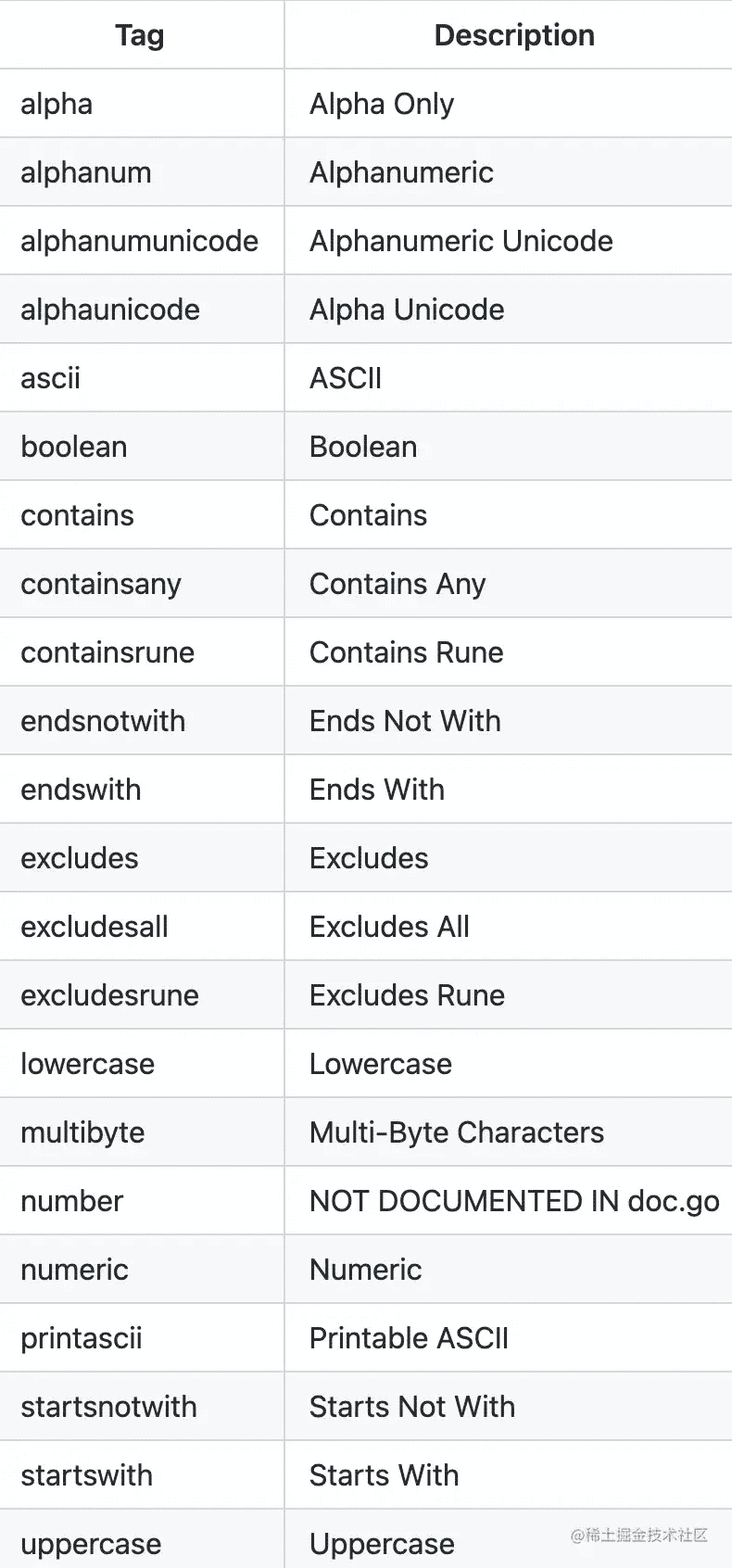Click the Tag column header
Image resolution: width=732 pixels, height=1568 pixels.
pos(140,35)
